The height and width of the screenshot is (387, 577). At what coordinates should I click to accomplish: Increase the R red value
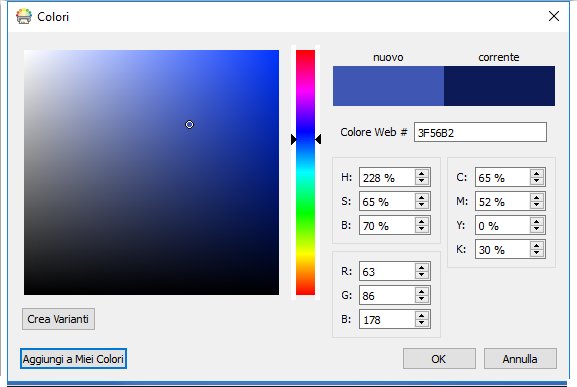point(422,267)
